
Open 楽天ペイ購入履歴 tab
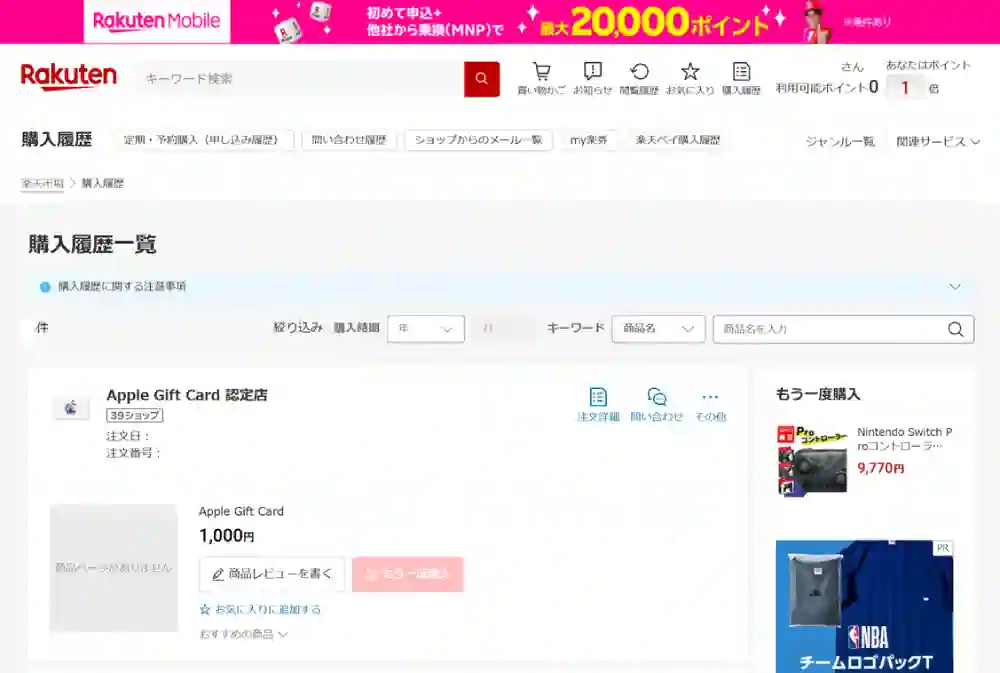678,140
